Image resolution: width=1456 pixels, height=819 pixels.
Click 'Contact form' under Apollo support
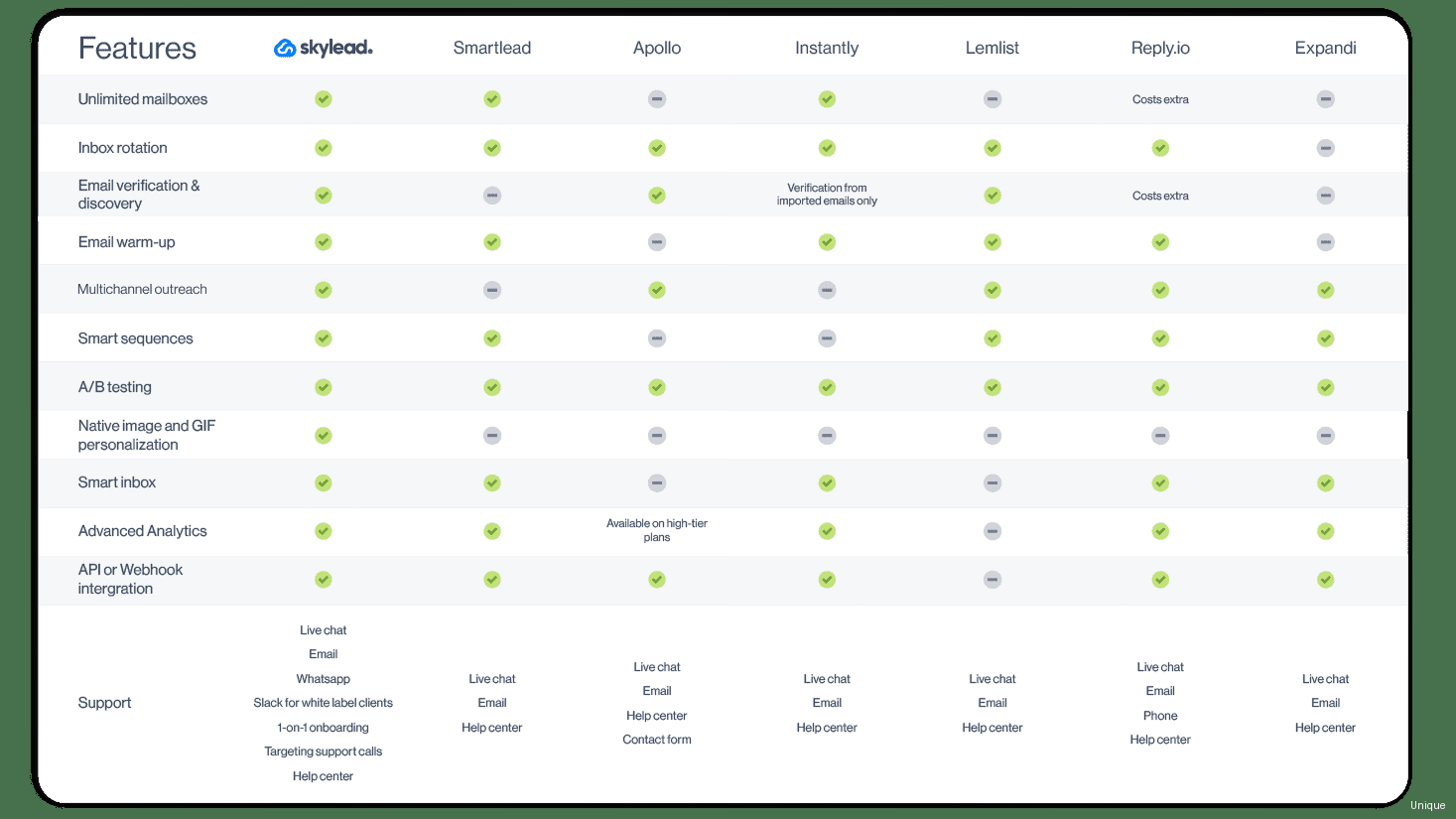[657, 740]
